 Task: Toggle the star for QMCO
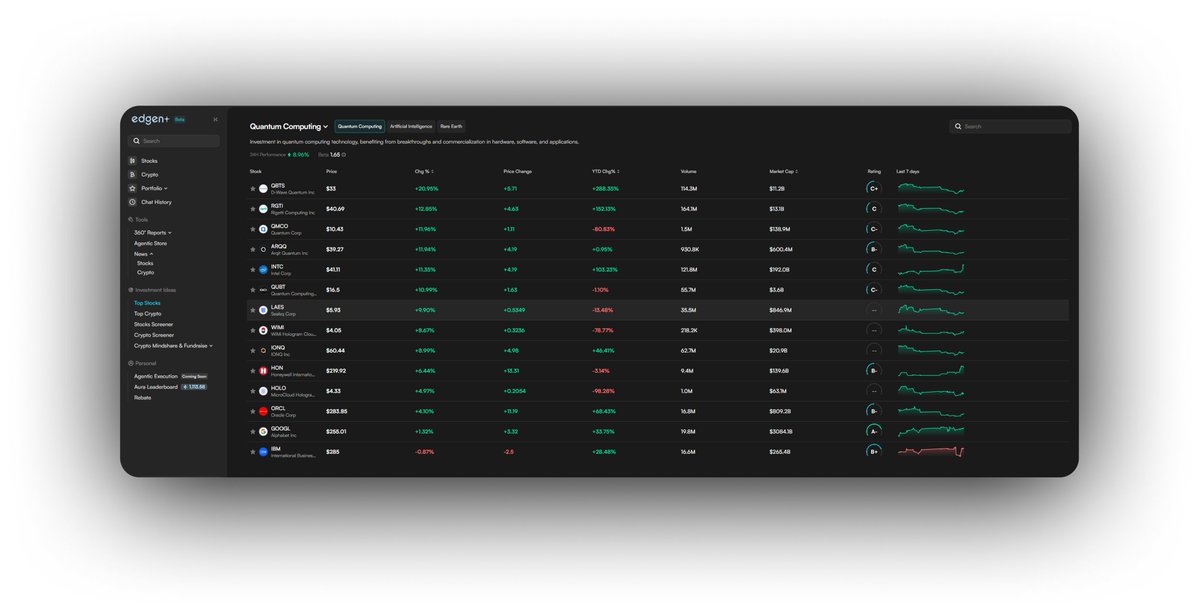pyautogui.click(x=253, y=229)
